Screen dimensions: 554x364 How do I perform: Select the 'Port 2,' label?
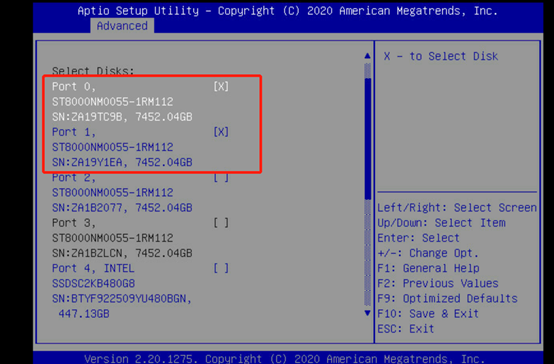point(73,177)
